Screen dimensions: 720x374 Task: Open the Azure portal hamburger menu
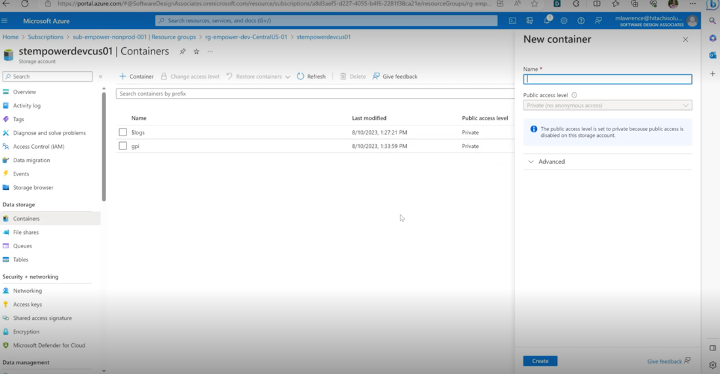5,21
